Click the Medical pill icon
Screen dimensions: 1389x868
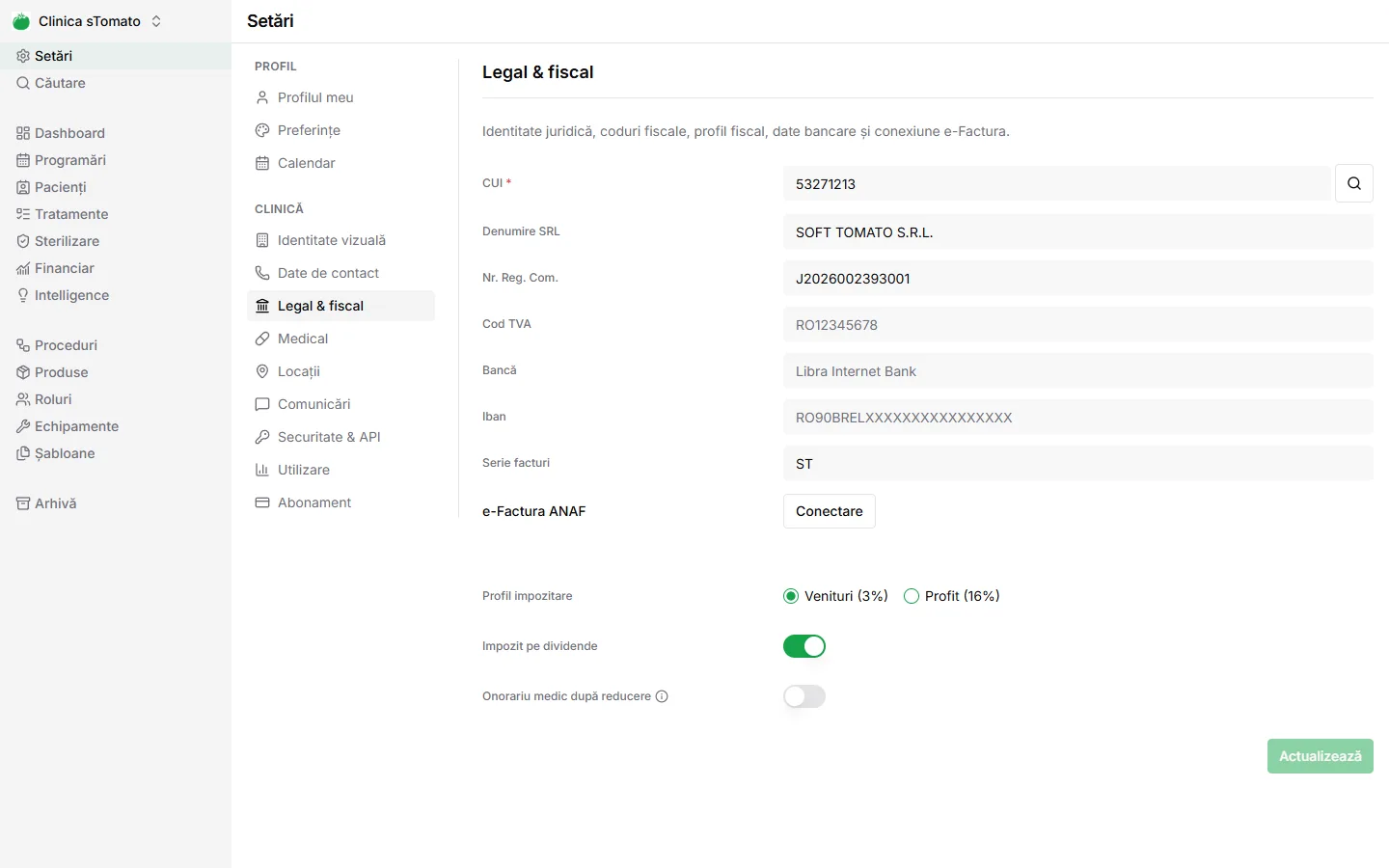click(262, 339)
